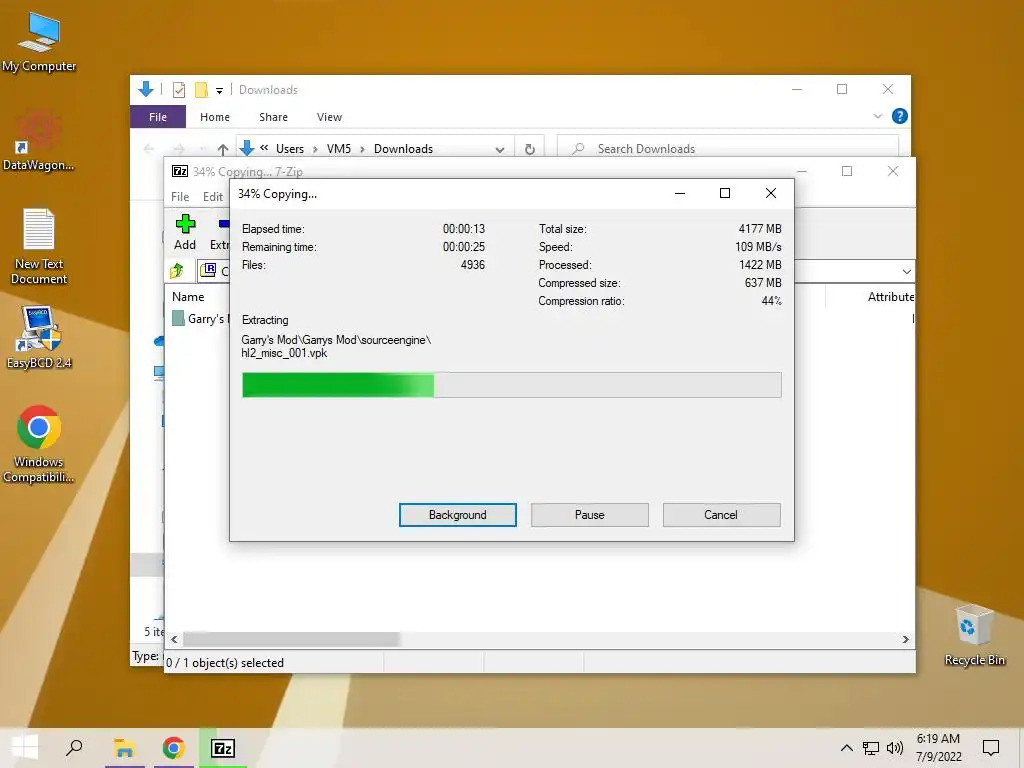This screenshot has width=1024, height=768.
Task: Open the Windows Start menu
Action: pyautogui.click(x=25, y=748)
